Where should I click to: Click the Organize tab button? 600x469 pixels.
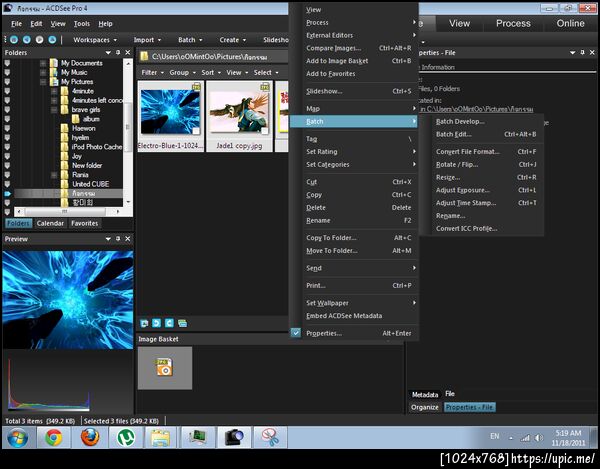tap(425, 407)
